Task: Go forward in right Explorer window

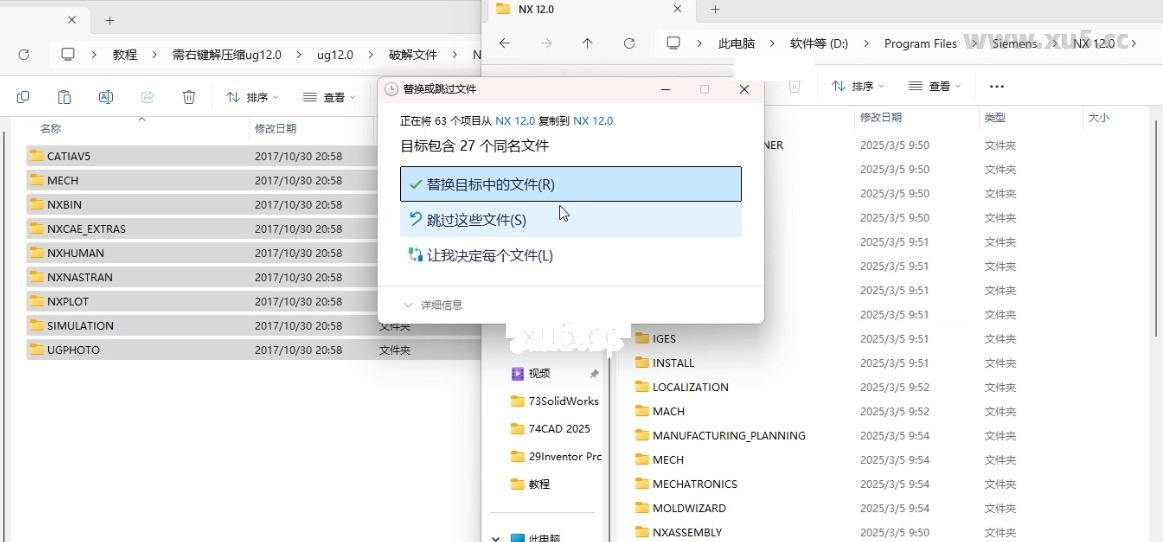Action: (546, 43)
